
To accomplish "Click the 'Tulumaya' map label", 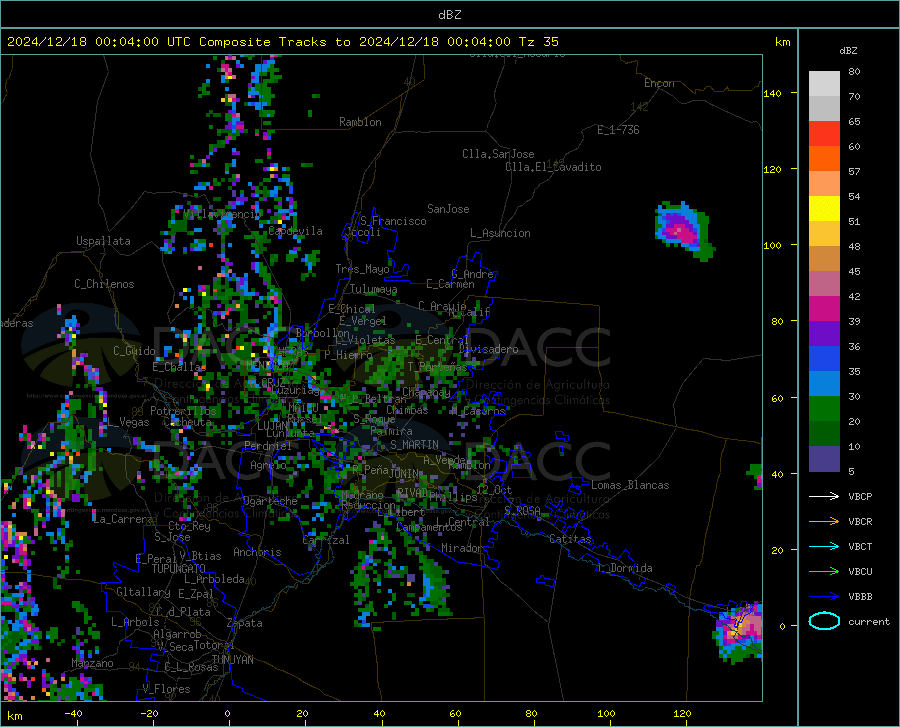I will pos(373,289).
